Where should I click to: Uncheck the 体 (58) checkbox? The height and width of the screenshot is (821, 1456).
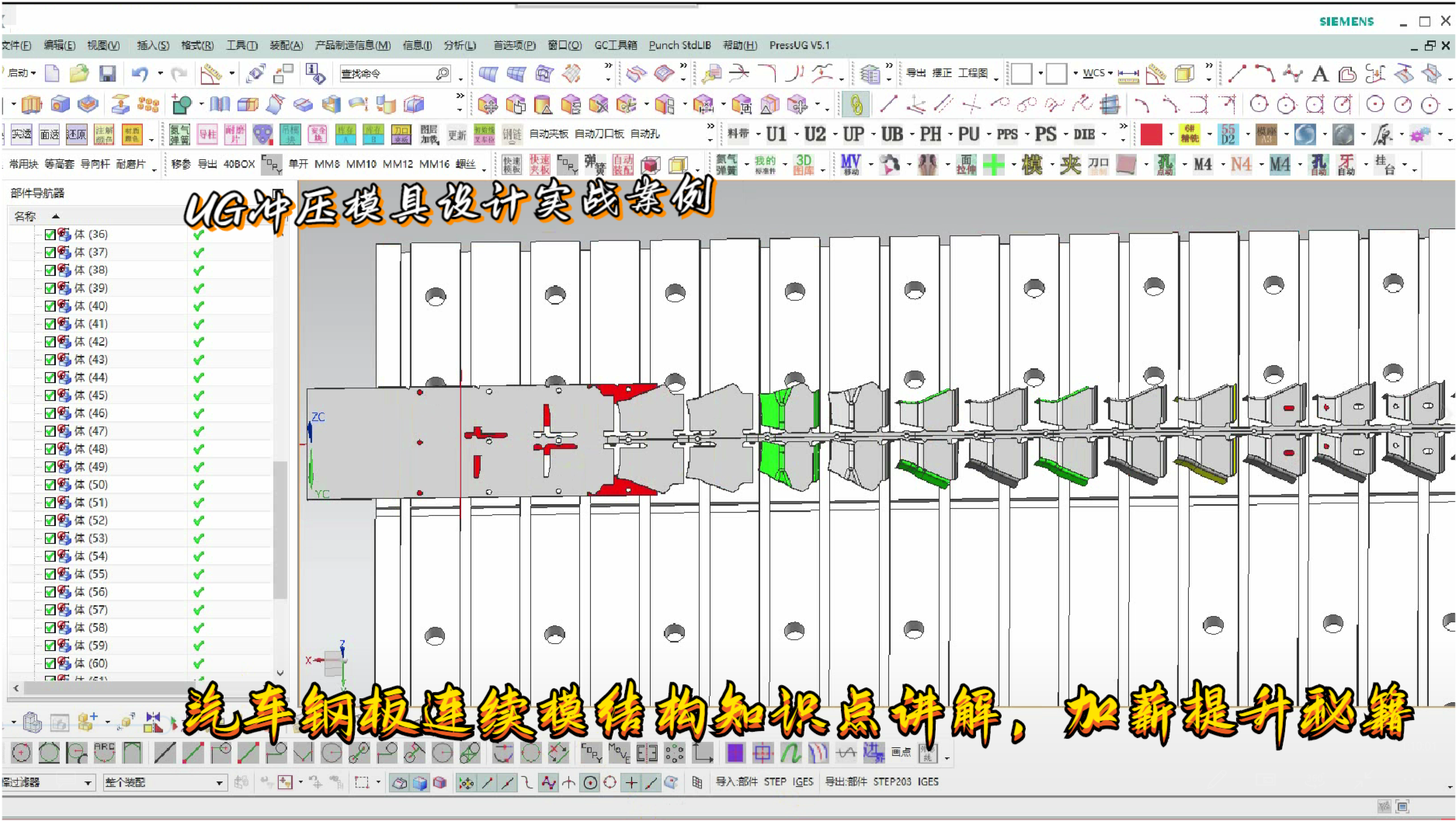coord(50,628)
